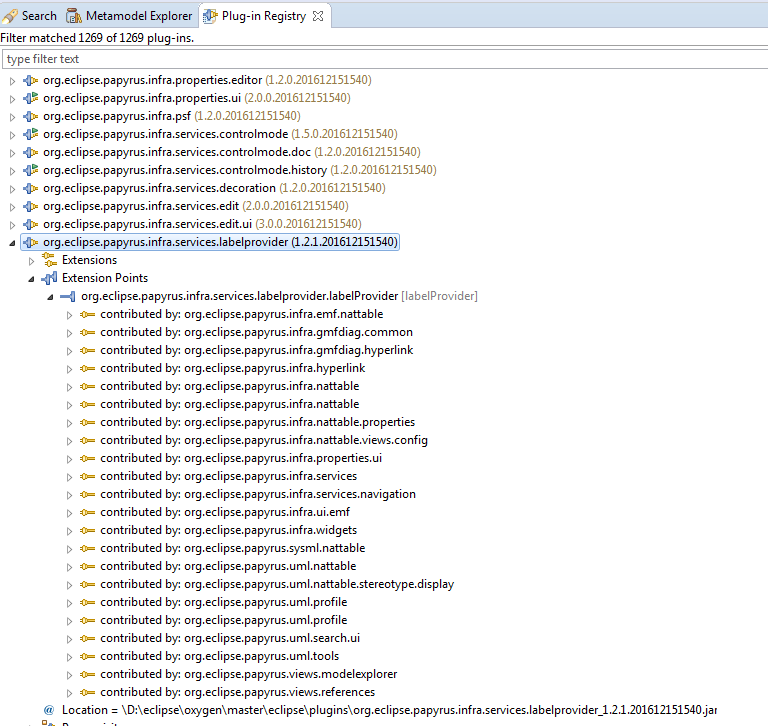768x726 pixels.
Task: Open the Search view tab
Action: [x=29, y=16]
